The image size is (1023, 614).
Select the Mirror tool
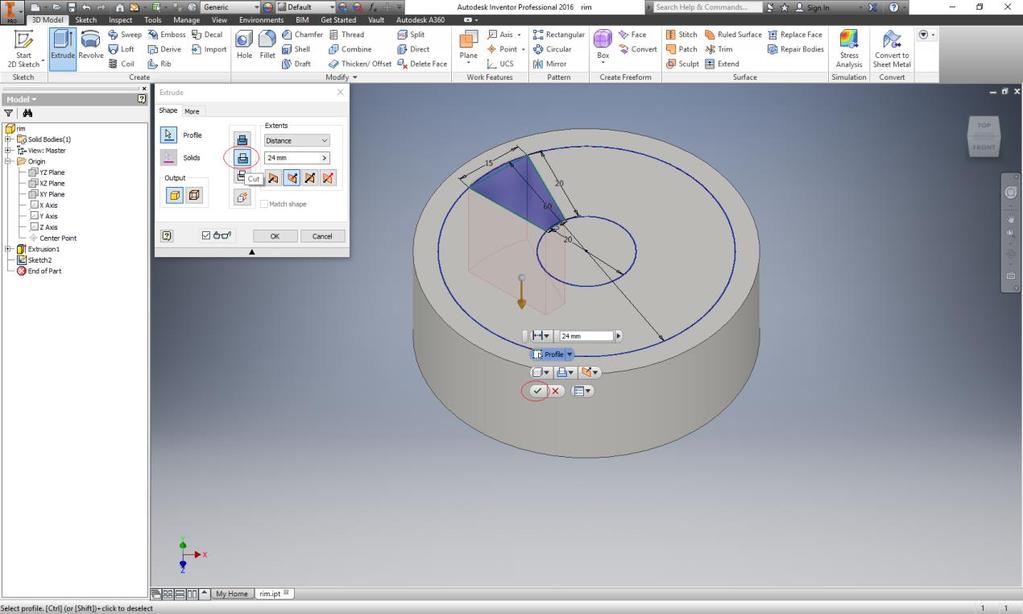click(x=549, y=64)
